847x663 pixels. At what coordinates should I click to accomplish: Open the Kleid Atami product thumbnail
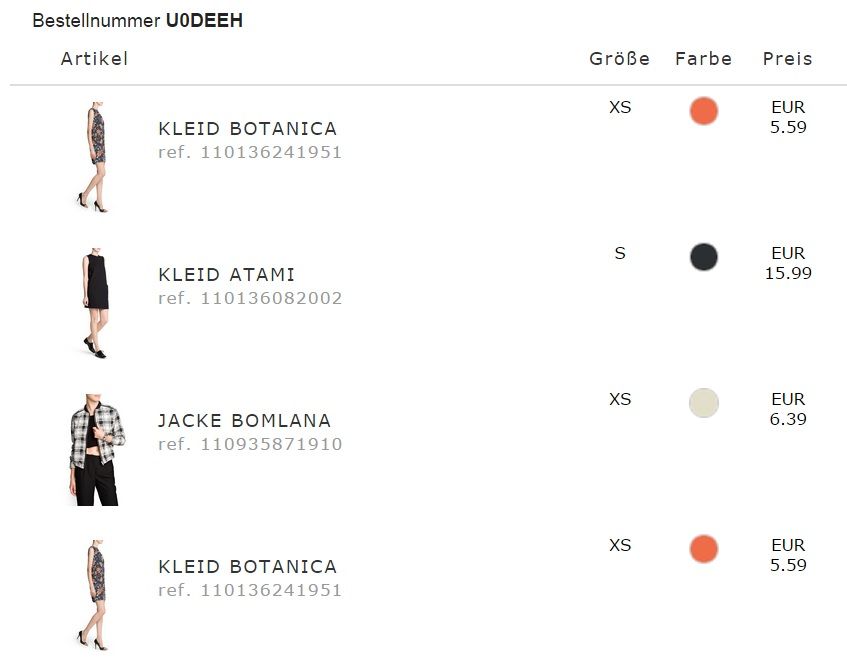95,304
